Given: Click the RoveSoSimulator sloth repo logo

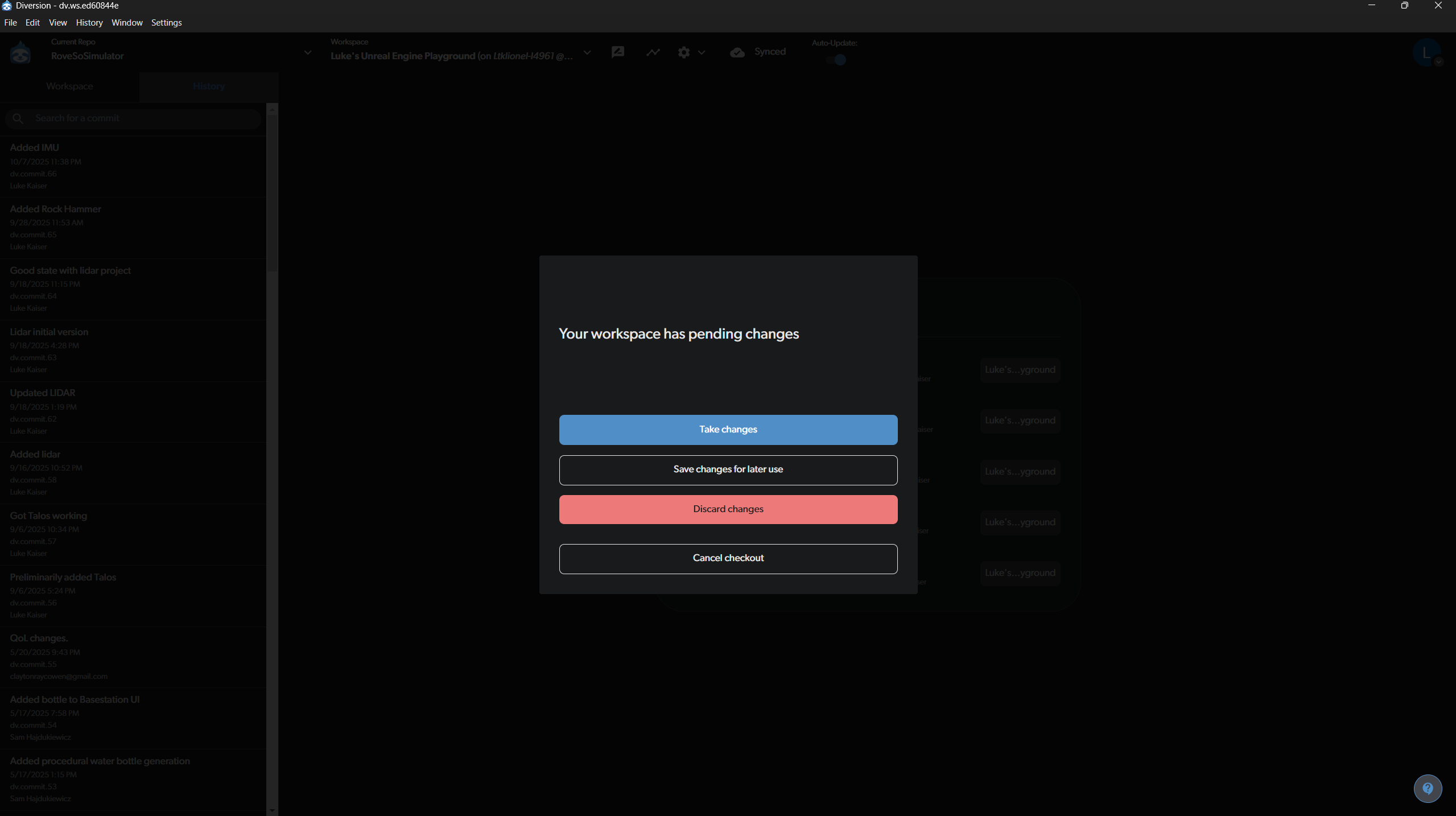Looking at the screenshot, I should tap(20, 52).
